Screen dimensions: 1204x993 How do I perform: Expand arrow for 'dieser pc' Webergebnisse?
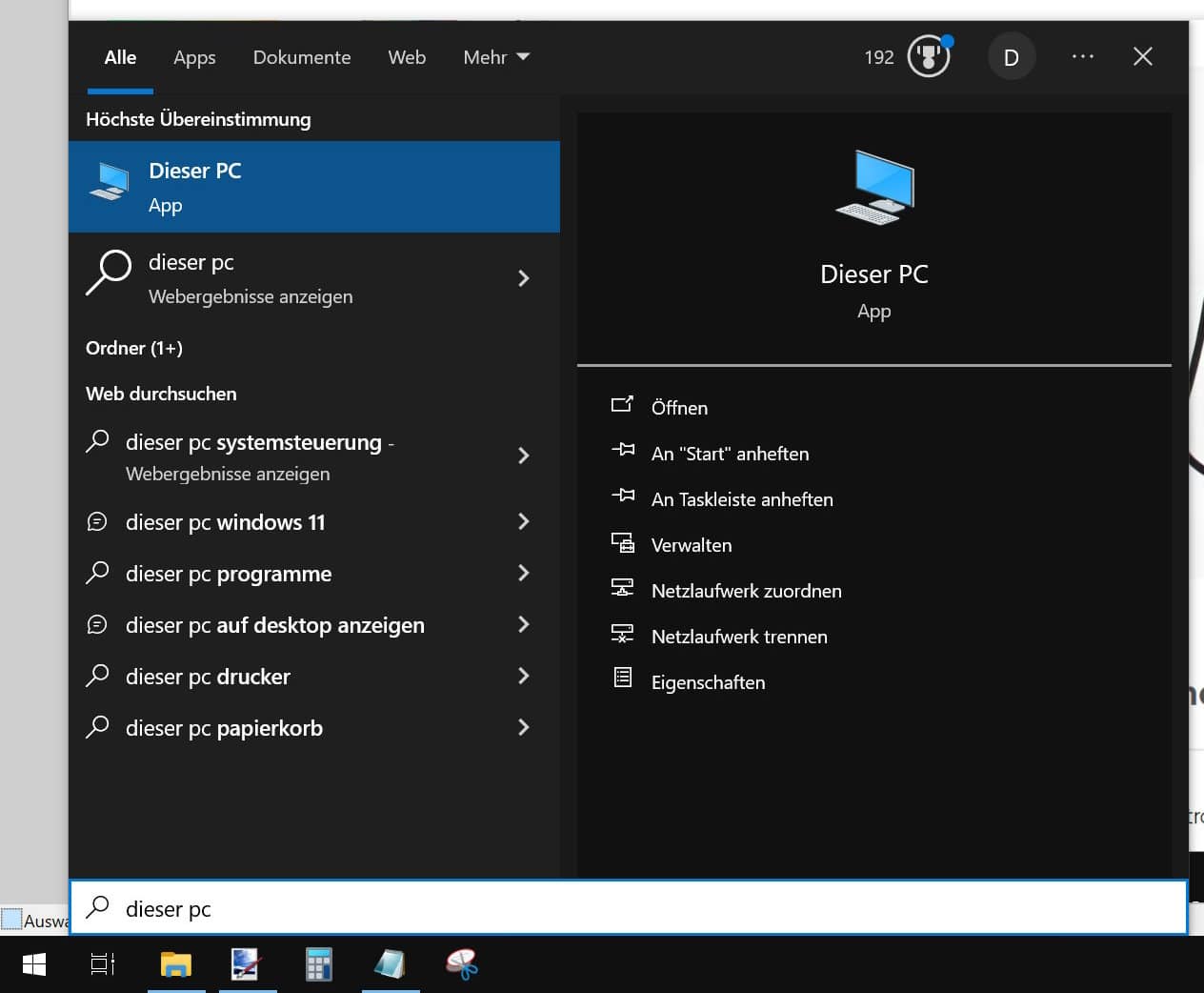[523, 278]
